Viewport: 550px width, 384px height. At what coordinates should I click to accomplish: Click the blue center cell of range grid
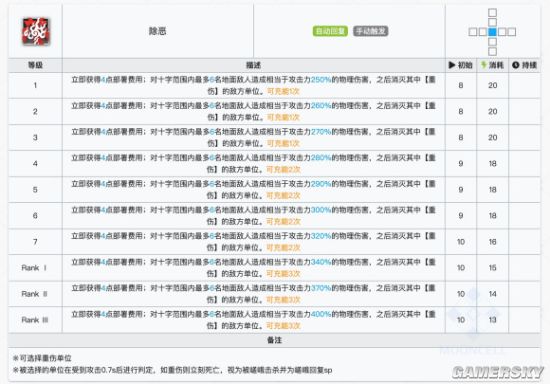point(492,32)
